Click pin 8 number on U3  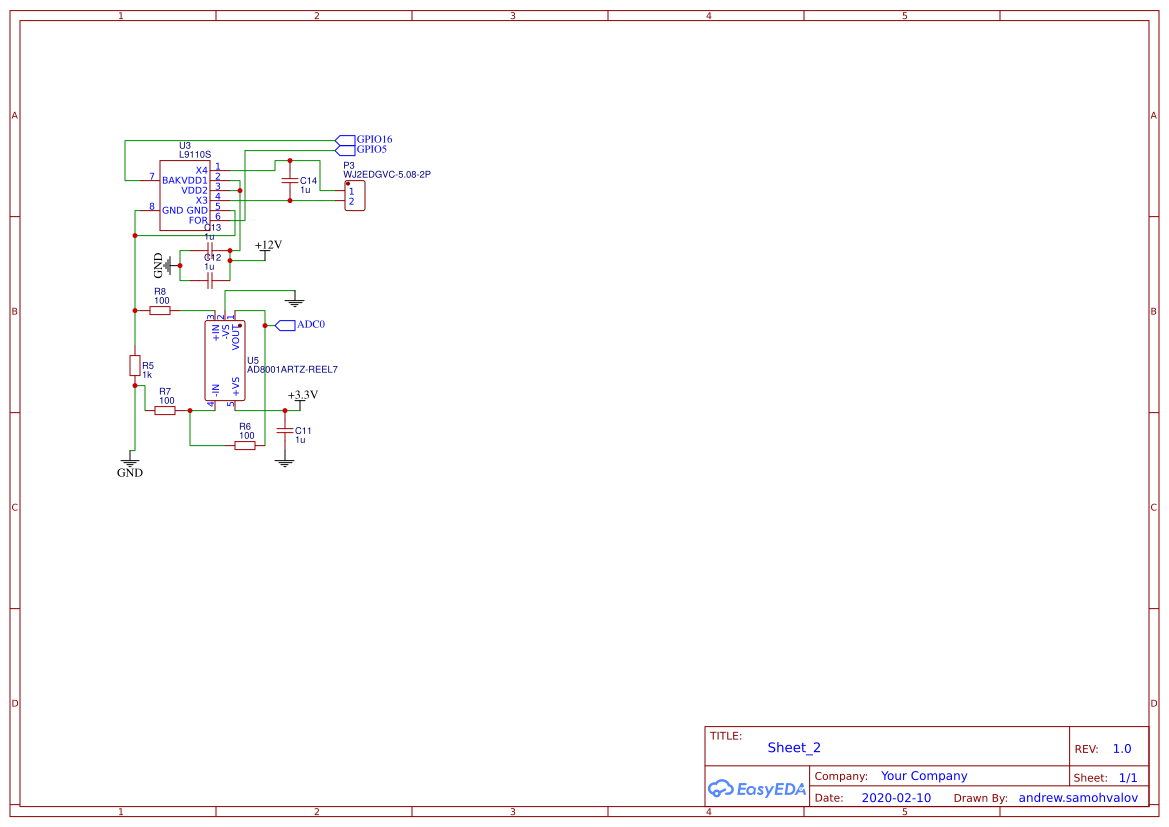pos(152,207)
